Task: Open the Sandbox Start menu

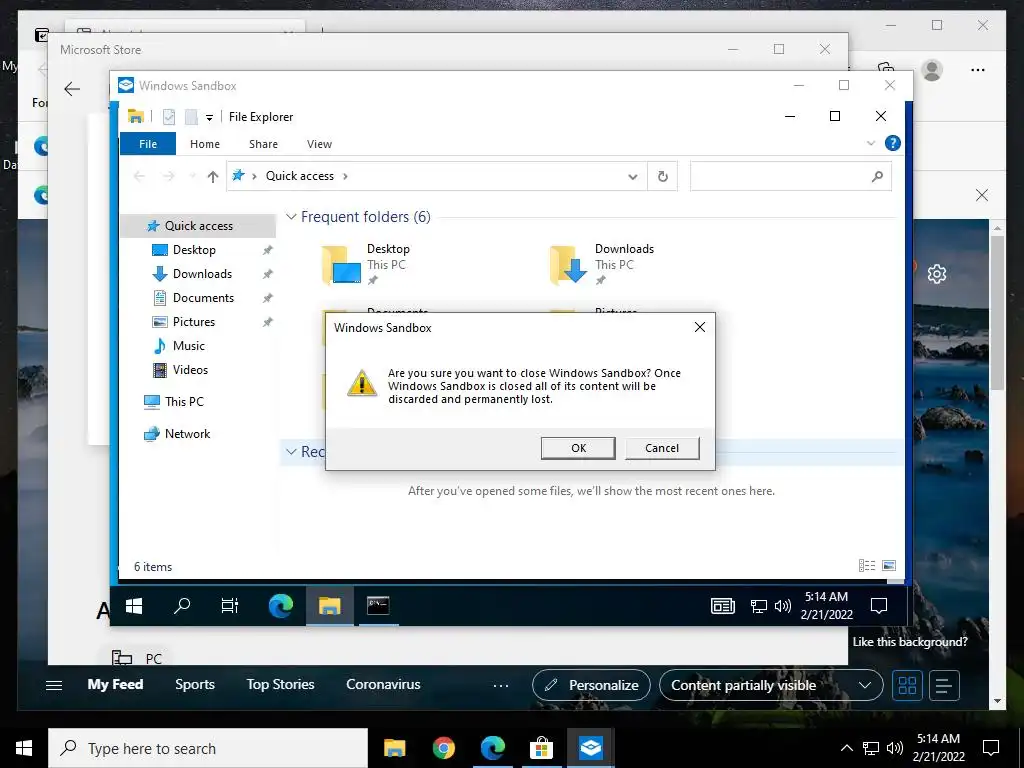Action: (134, 606)
